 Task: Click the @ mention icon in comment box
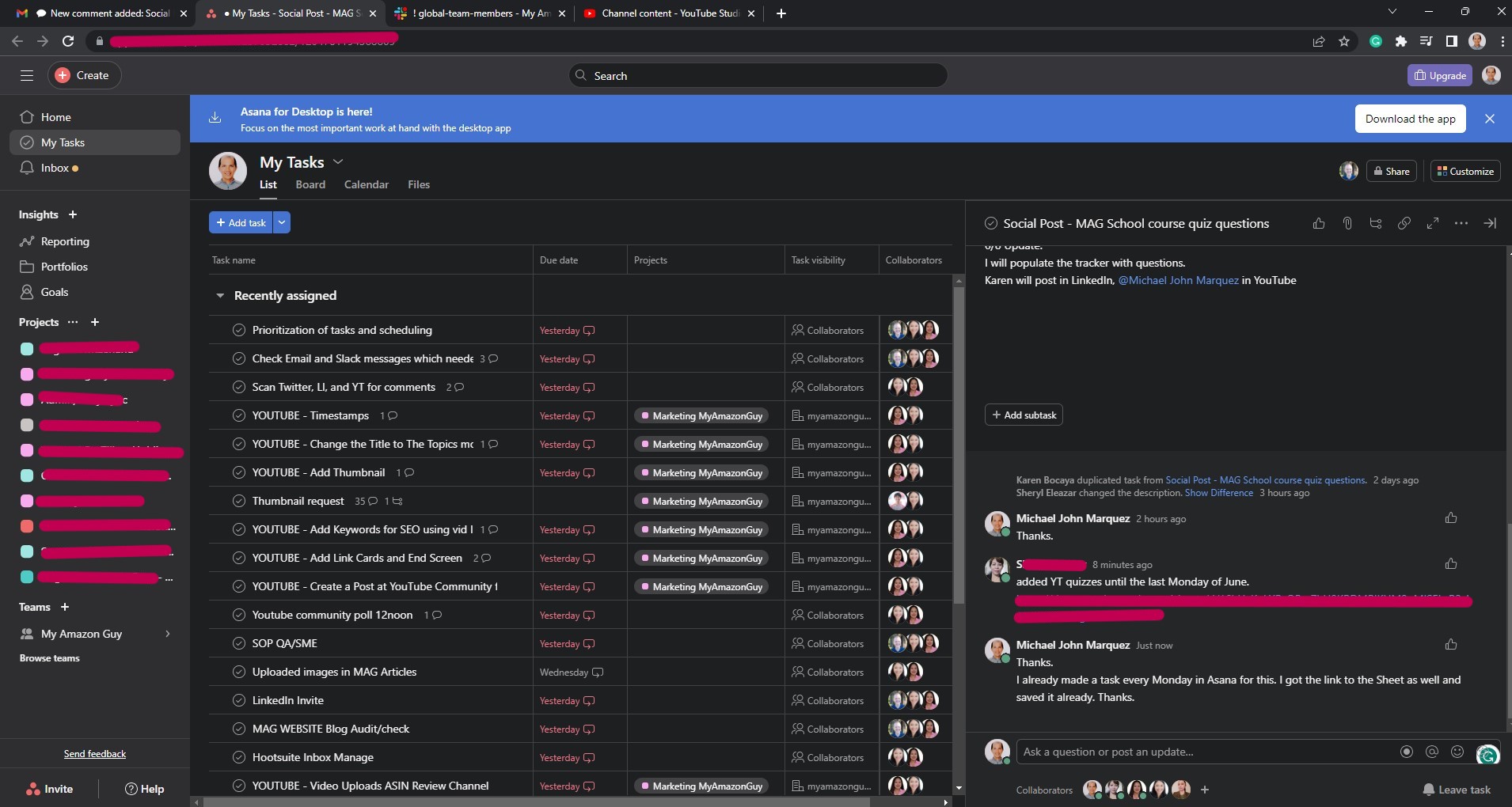pyautogui.click(x=1432, y=752)
